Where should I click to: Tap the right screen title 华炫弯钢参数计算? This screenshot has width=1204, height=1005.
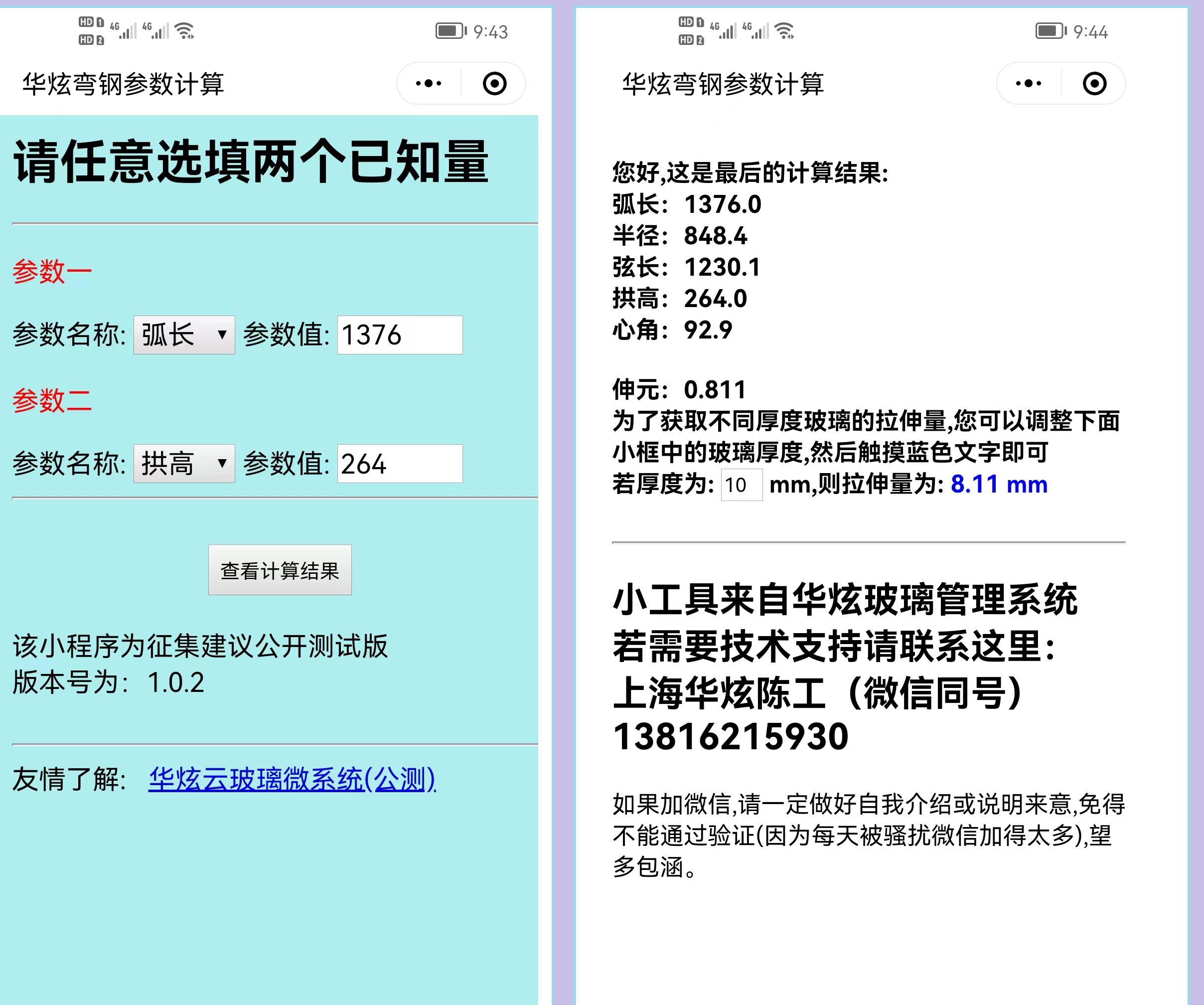click(723, 84)
